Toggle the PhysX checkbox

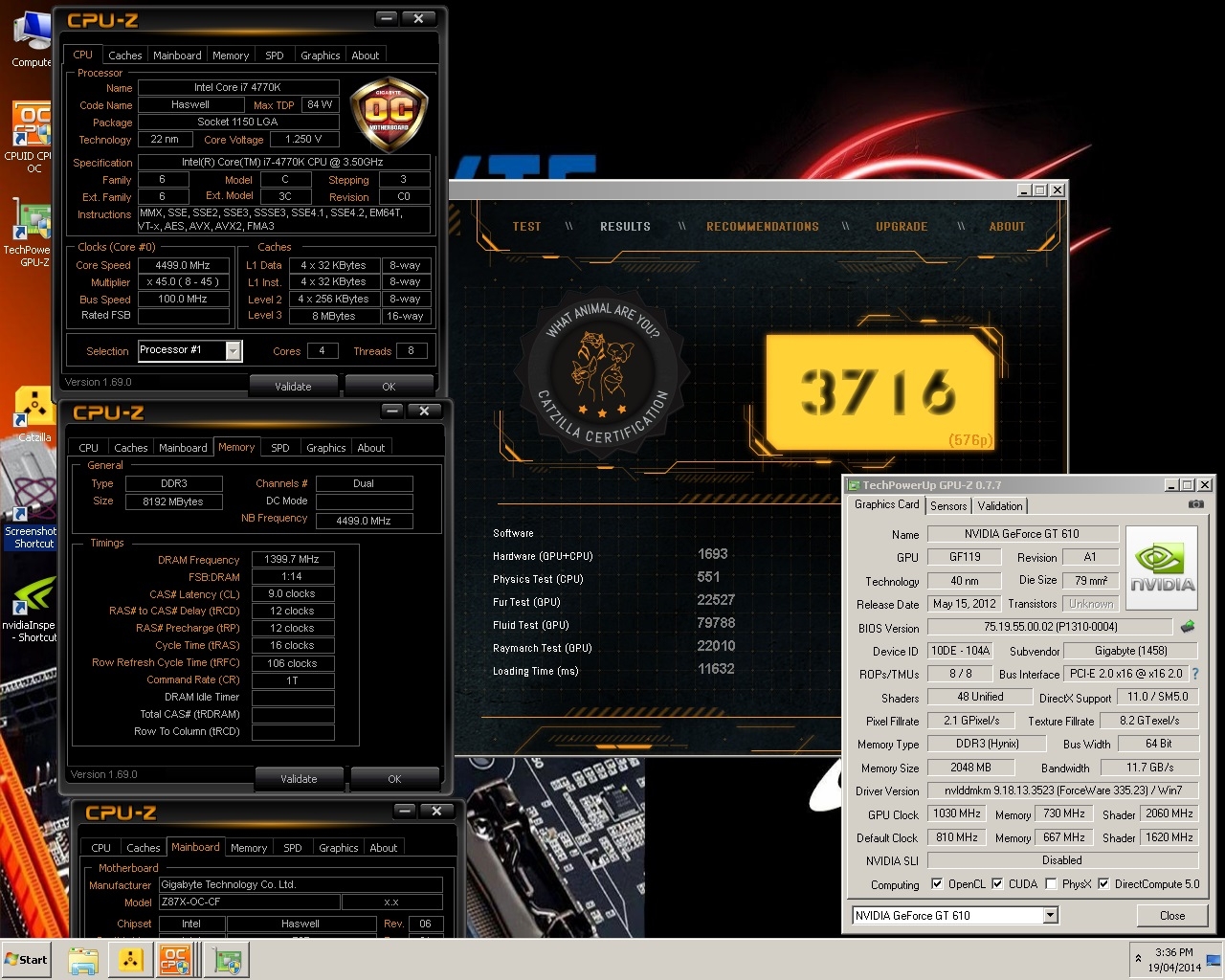(x=1051, y=884)
